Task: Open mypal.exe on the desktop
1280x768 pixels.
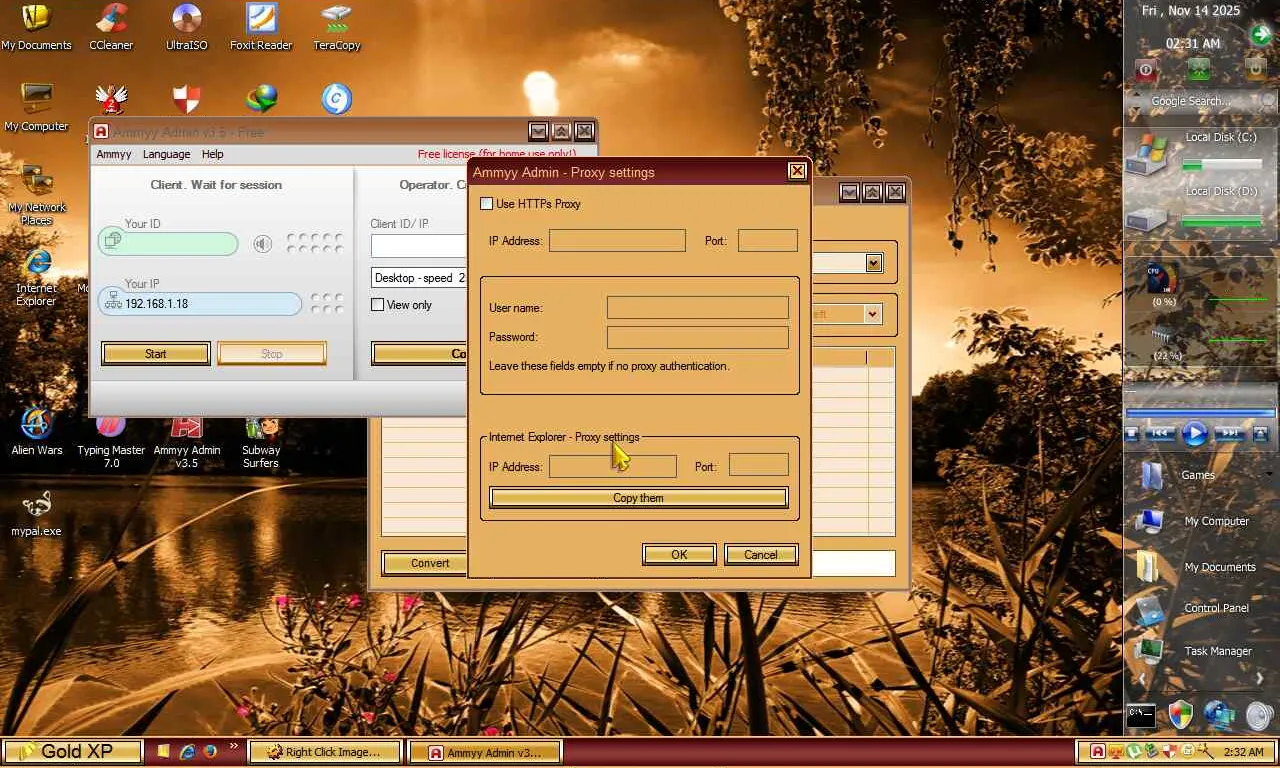Action: click(36, 514)
